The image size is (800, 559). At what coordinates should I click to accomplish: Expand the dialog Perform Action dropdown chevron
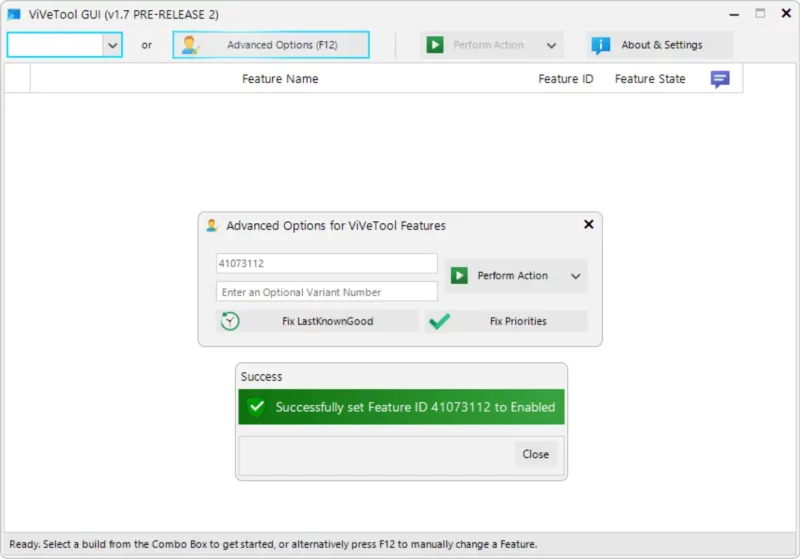pos(575,276)
